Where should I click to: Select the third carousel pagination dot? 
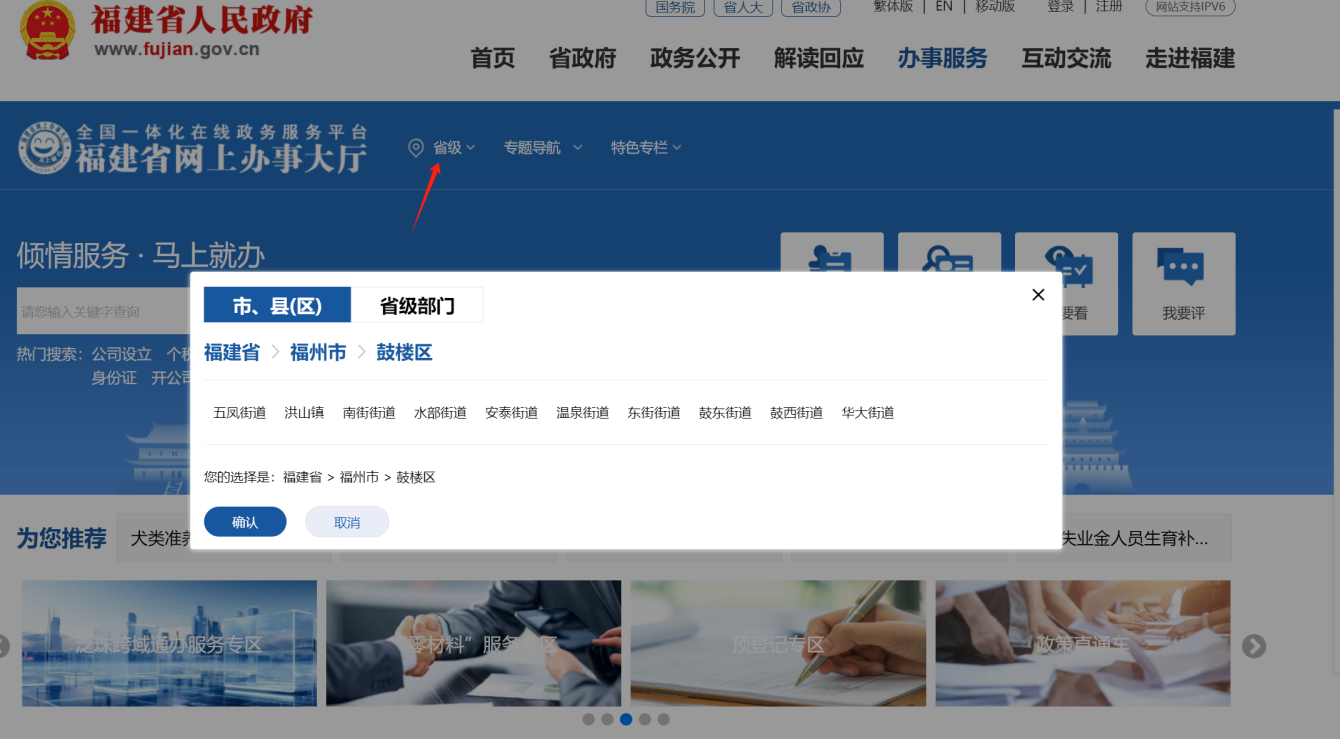click(x=626, y=719)
